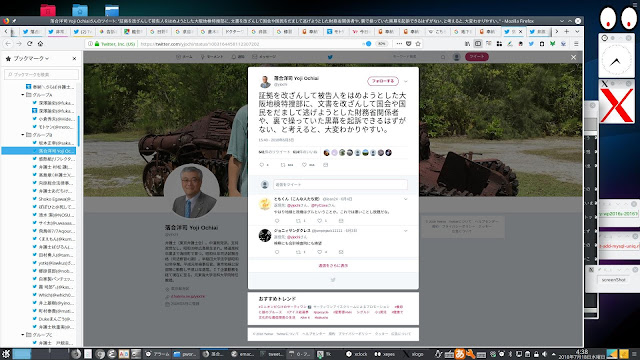Click the large Yoji Ochiai profile photo
Screen dimensions: 640x360
191,191
